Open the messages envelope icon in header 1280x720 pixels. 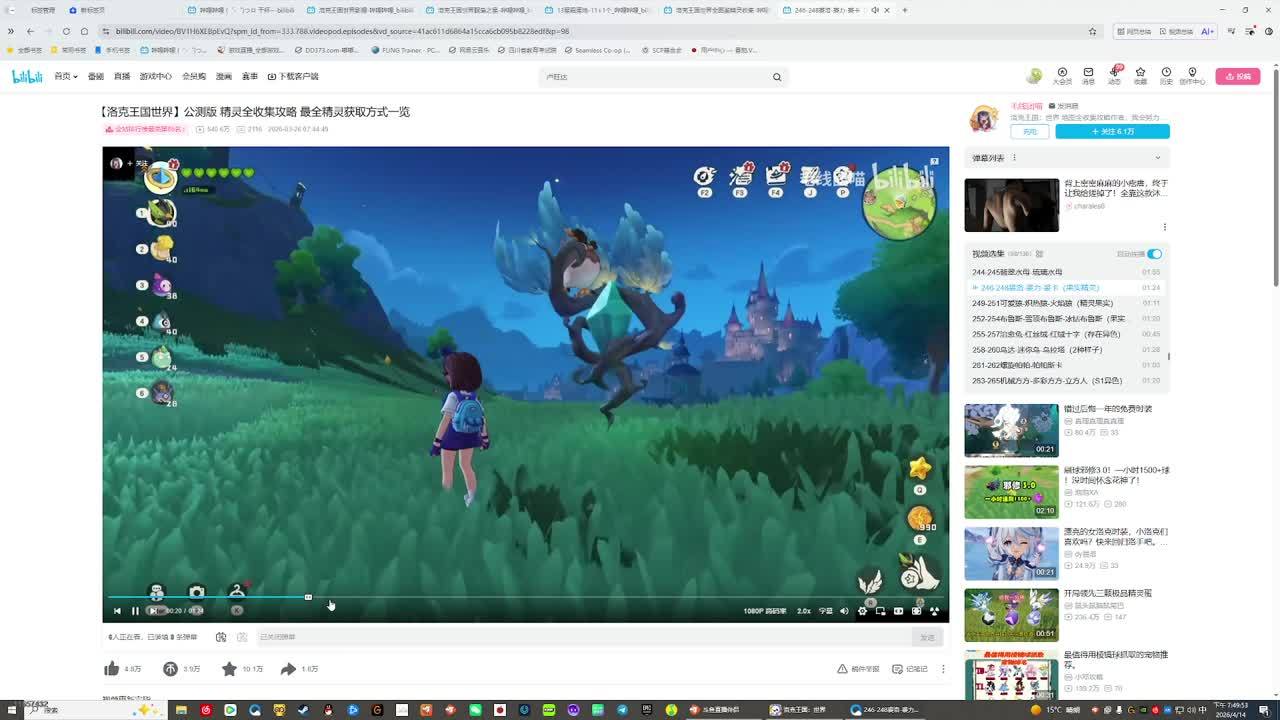(1088, 76)
